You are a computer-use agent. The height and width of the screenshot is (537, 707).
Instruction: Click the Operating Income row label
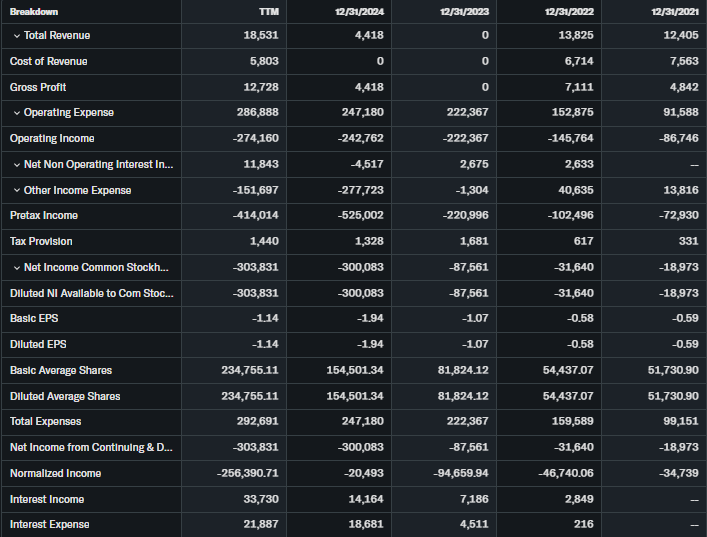[x=52, y=139]
